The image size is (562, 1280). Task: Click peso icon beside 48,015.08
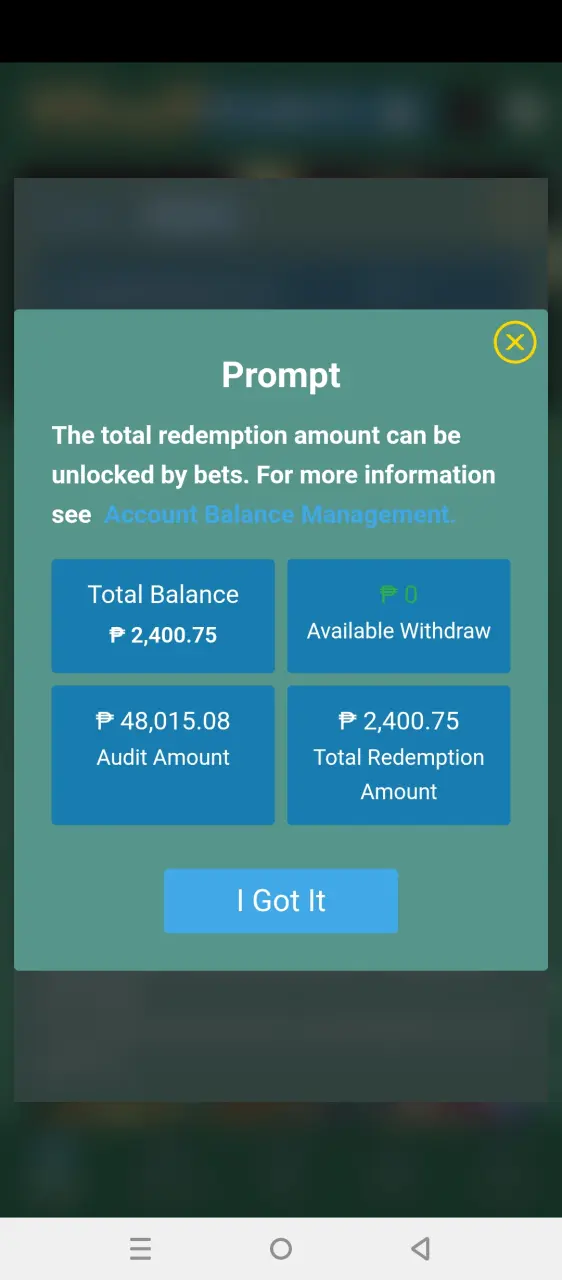point(105,721)
